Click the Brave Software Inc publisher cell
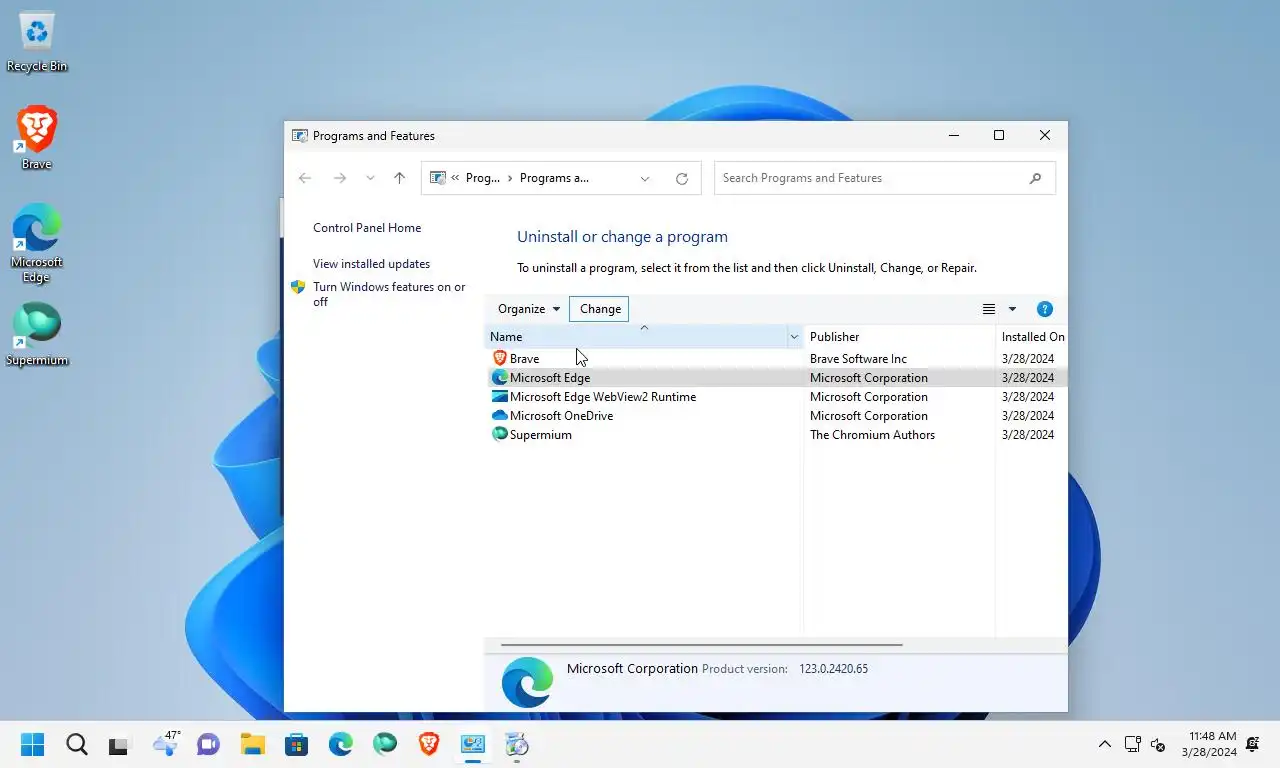Image resolution: width=1280 pixels, height=768 pixels. pos(858,359)
